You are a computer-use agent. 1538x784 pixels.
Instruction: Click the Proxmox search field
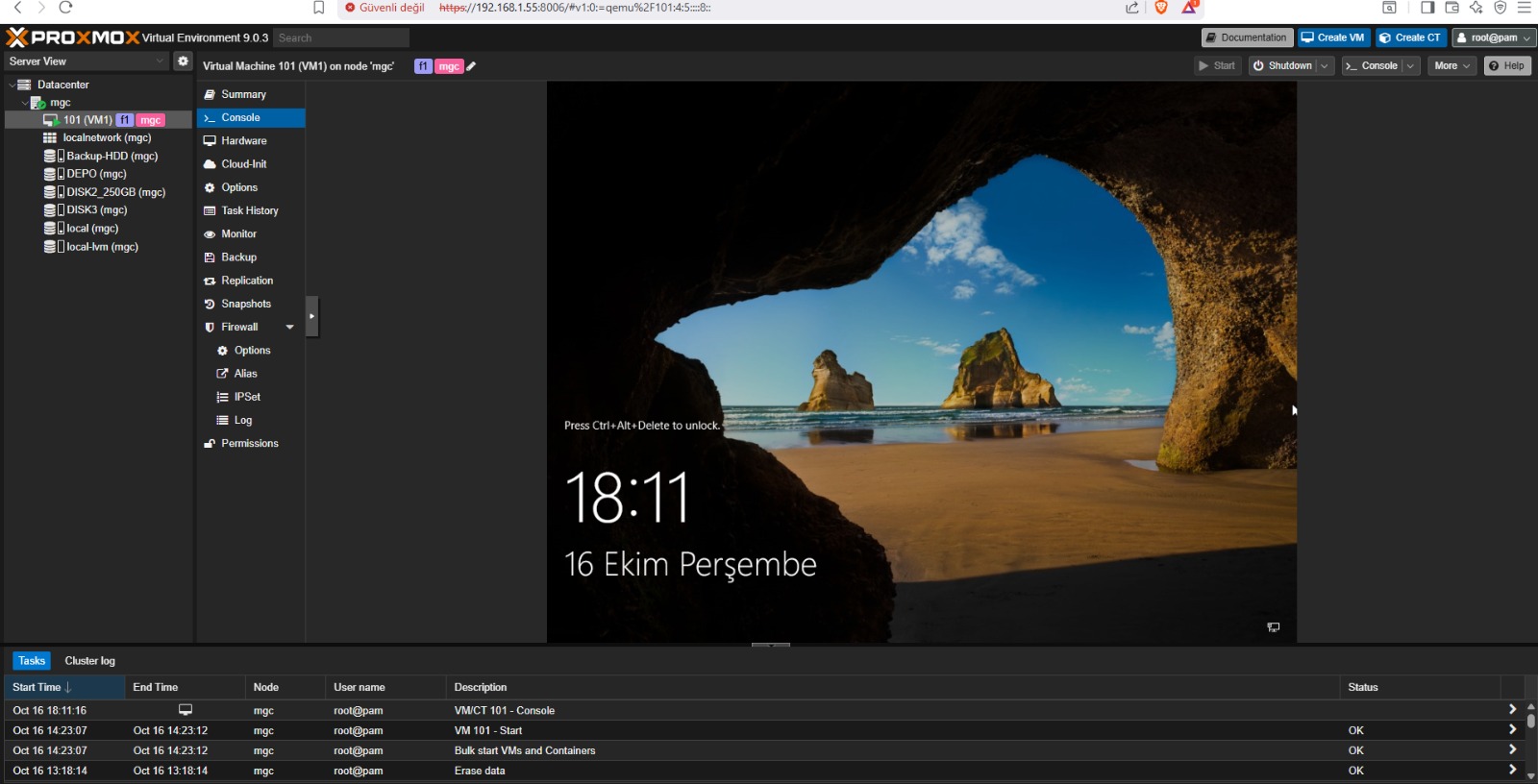pyautogui.click(x=341, y=38)
